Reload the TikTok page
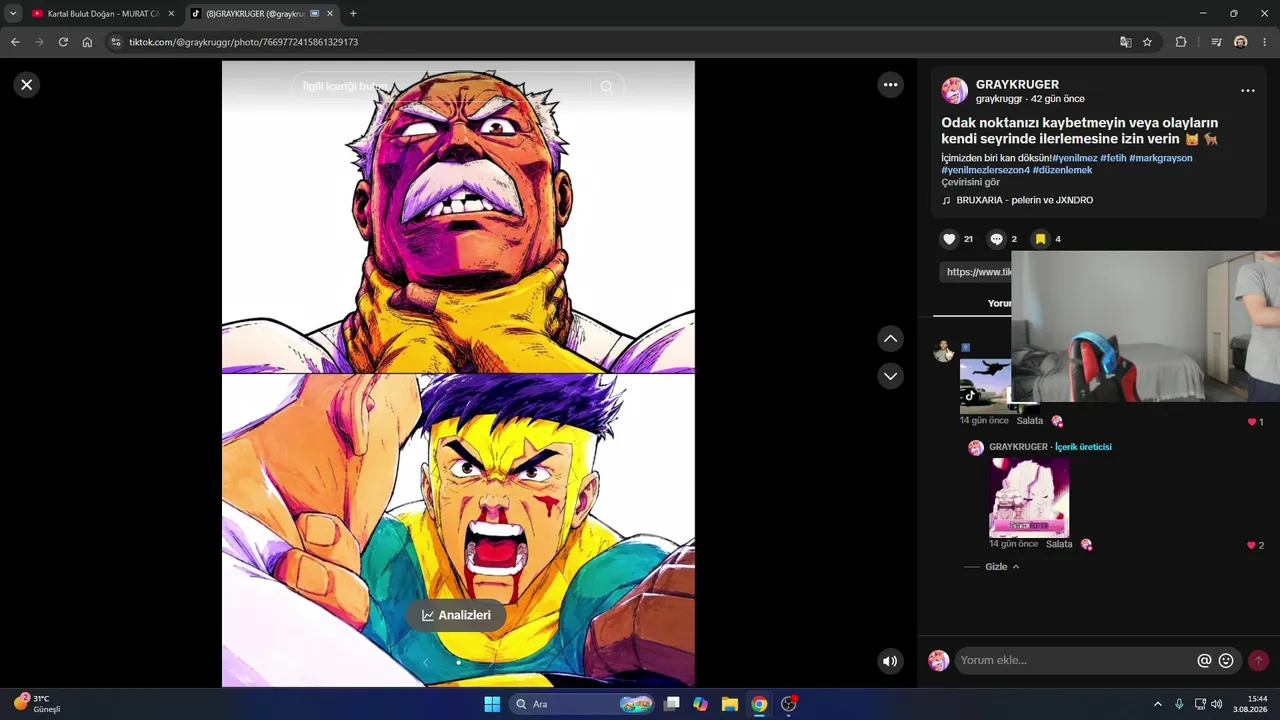The height and width of the screenshot is (720, 1280). pos(63,42)
